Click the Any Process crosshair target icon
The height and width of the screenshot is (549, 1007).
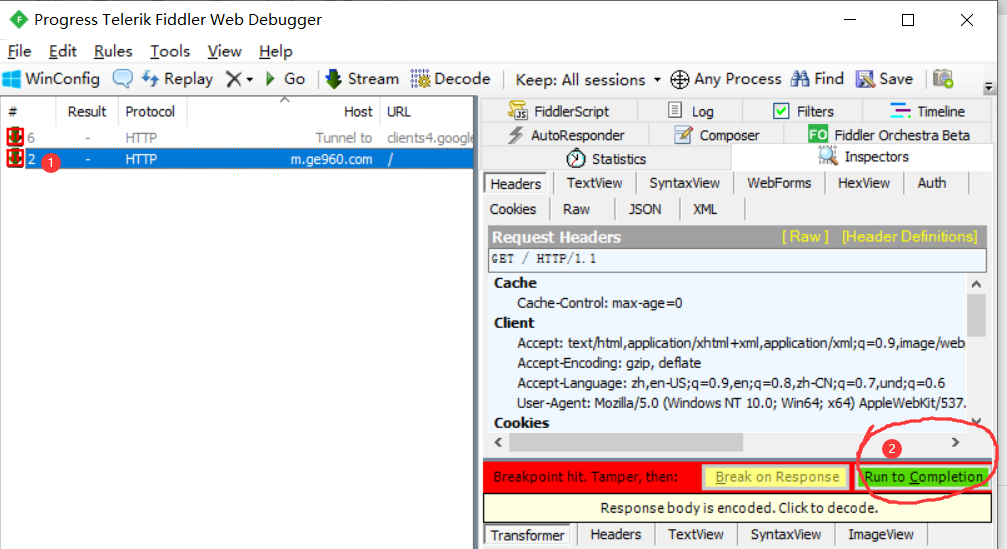(x=679, y=80)
